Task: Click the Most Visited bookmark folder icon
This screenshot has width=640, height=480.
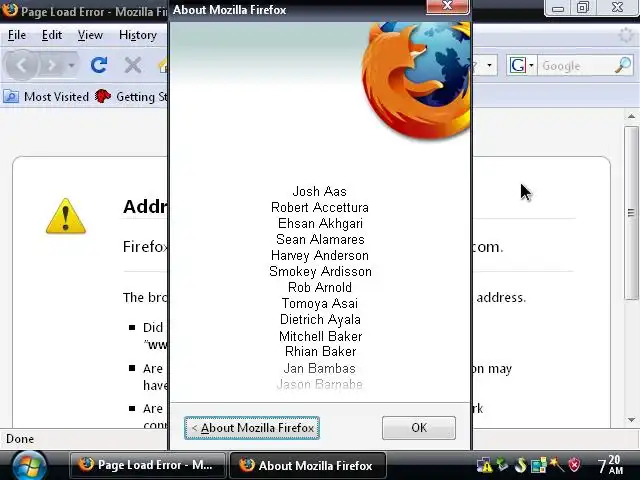Action: [x=11, y=97]
